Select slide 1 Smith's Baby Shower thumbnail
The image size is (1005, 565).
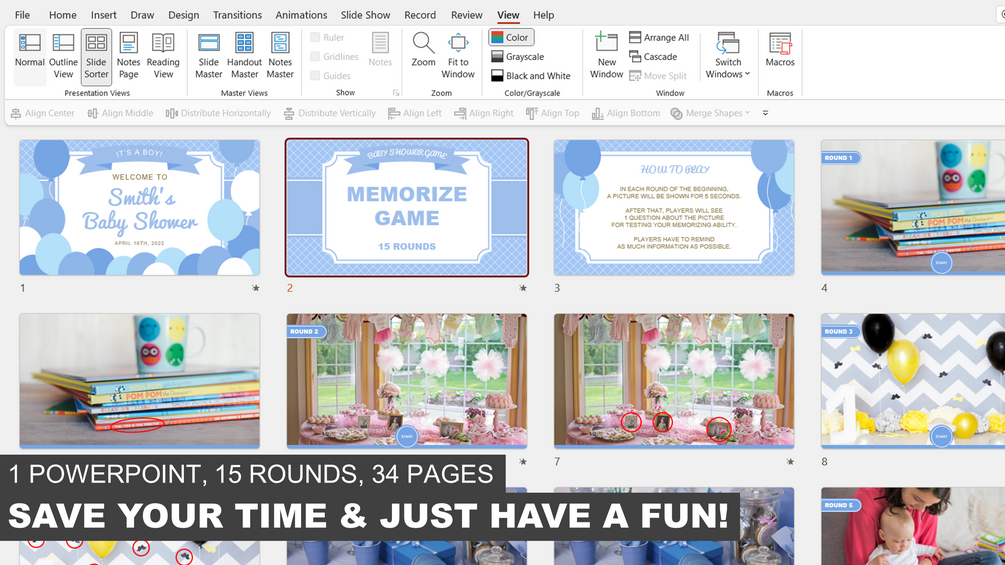tap(140, 208)
